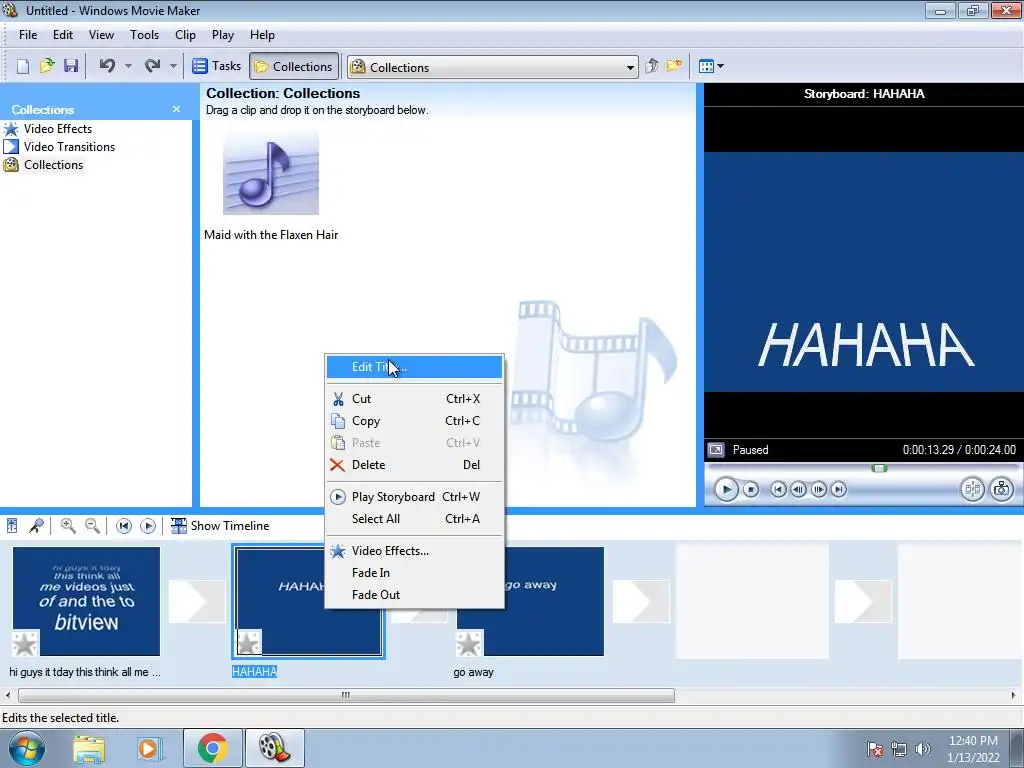Open the View menu
This screenshot has height=768, width=1024.
[x=101, y=35]
